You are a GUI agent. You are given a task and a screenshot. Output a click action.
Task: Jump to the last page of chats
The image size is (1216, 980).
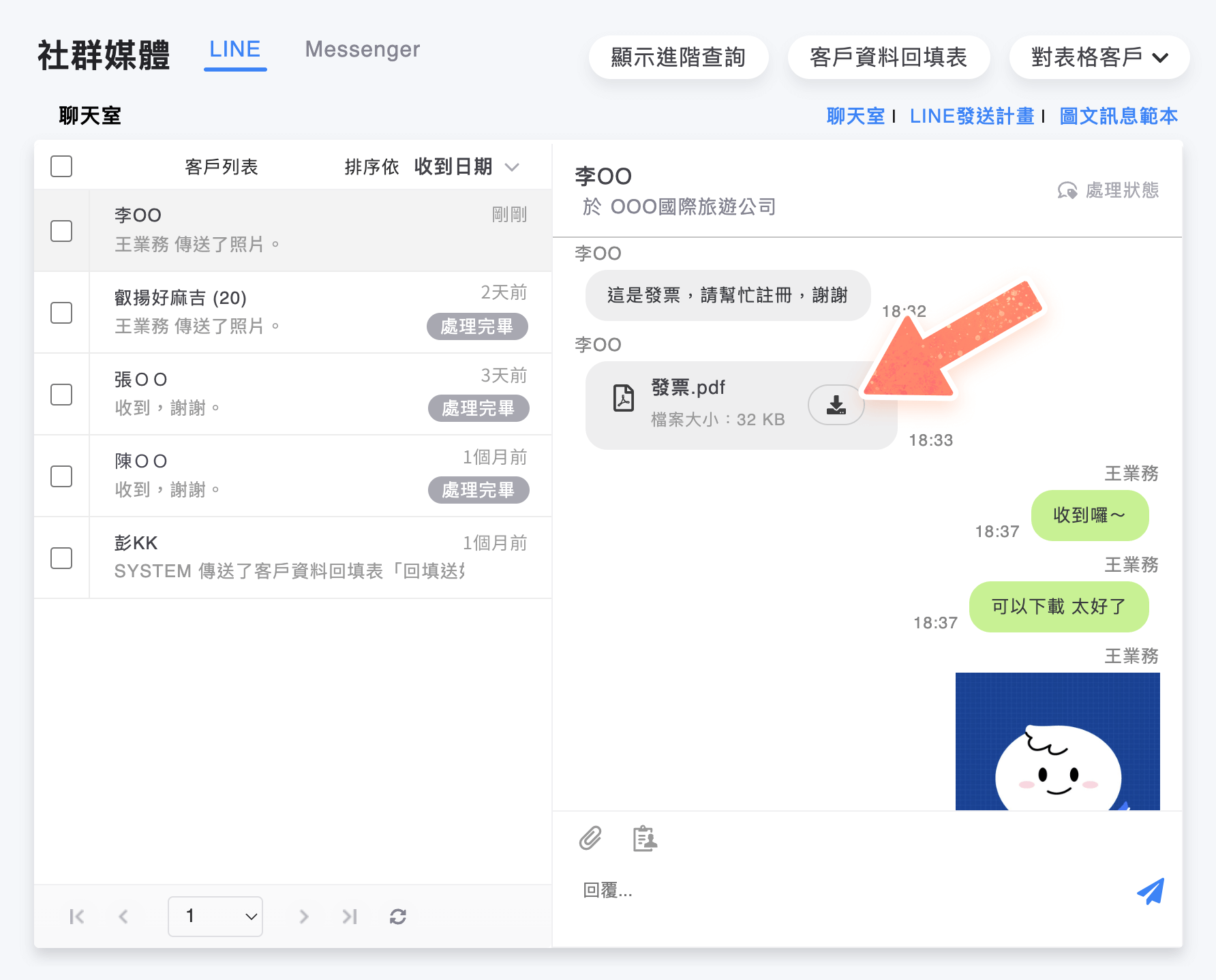[x=350, y=917]
